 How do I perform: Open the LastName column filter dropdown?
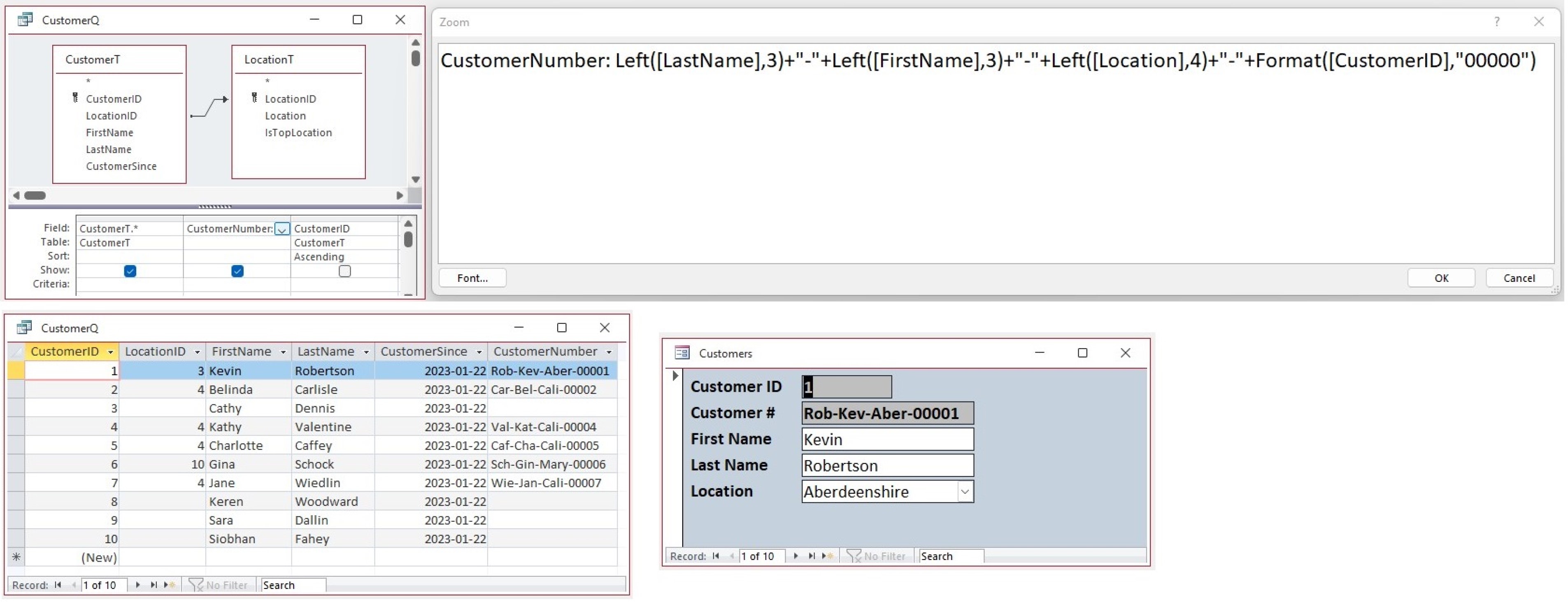click(x=365, y=352)
